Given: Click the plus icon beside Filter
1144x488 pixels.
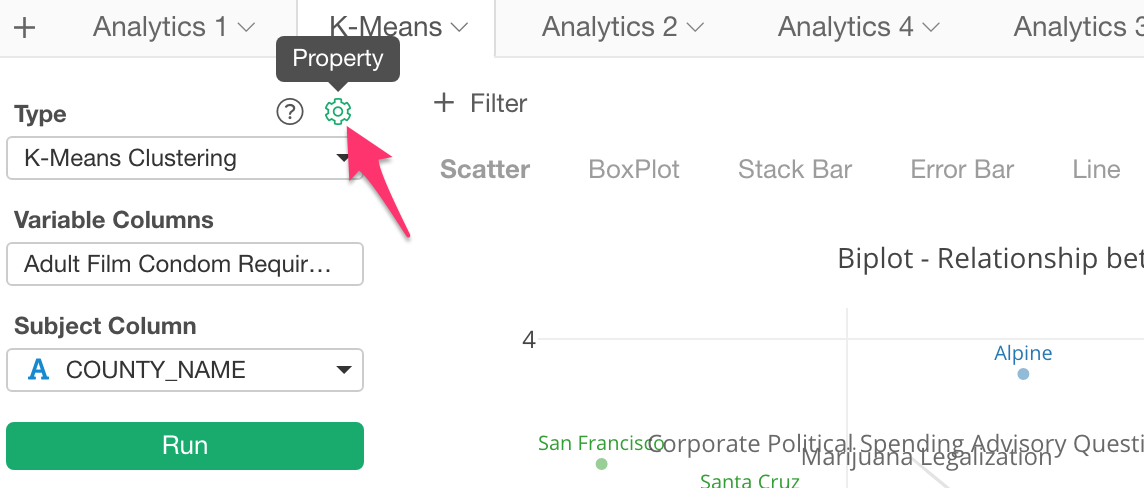Looking at the screenshot, I should point(444,103).
